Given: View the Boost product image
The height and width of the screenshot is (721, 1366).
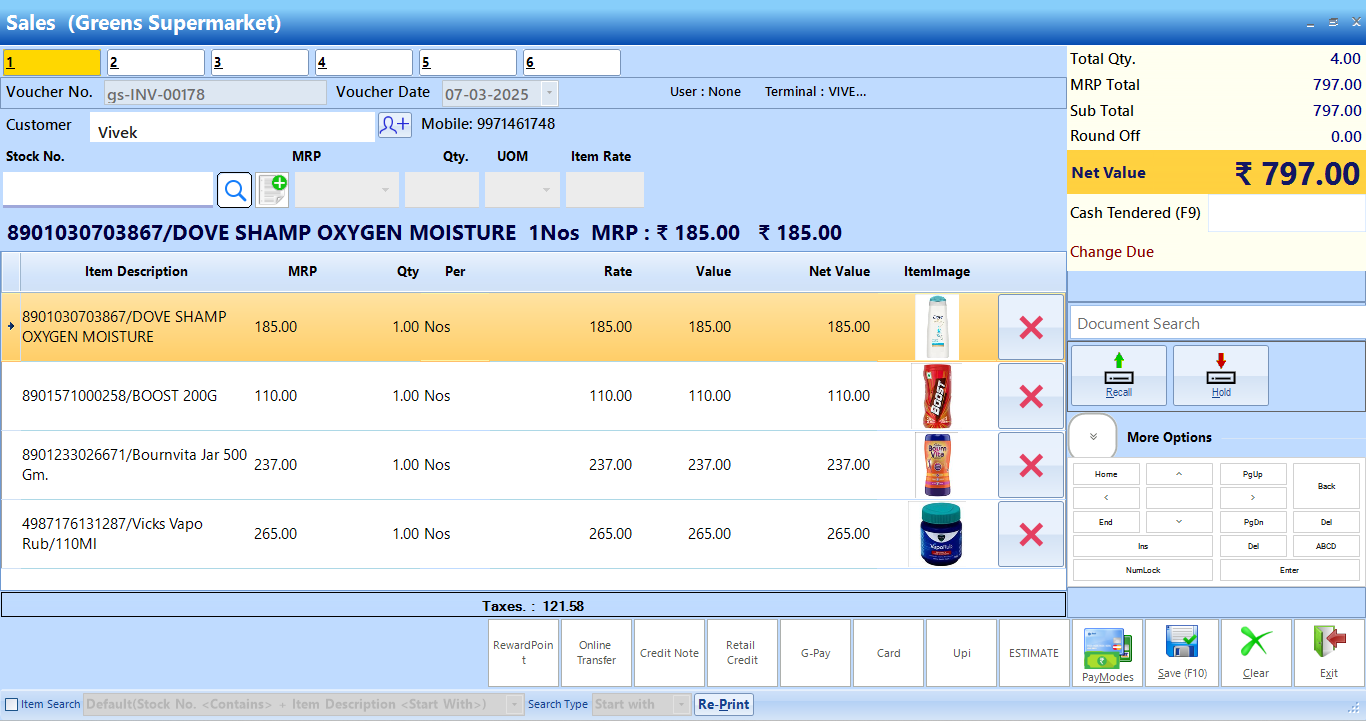Looking at the screenshot, I should pos(937,396).
